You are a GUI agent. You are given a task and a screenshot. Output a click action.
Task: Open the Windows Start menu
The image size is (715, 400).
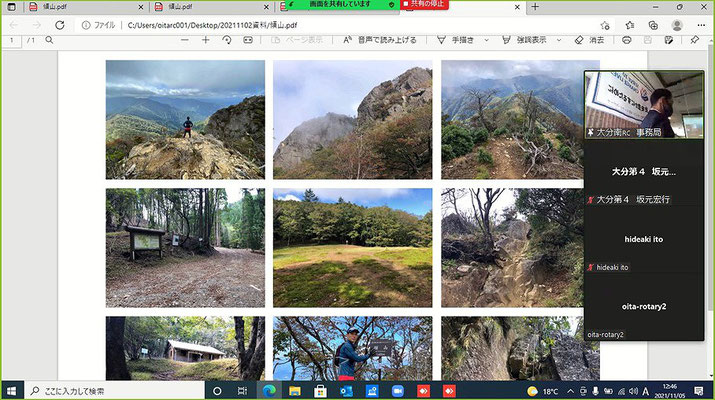point(12,391)
